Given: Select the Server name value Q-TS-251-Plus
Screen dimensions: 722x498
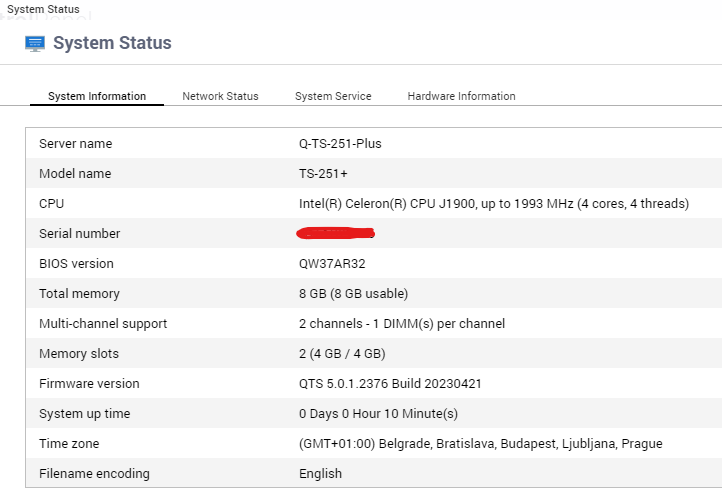Looking at the screenshot, I should click(x=340, y=143).
